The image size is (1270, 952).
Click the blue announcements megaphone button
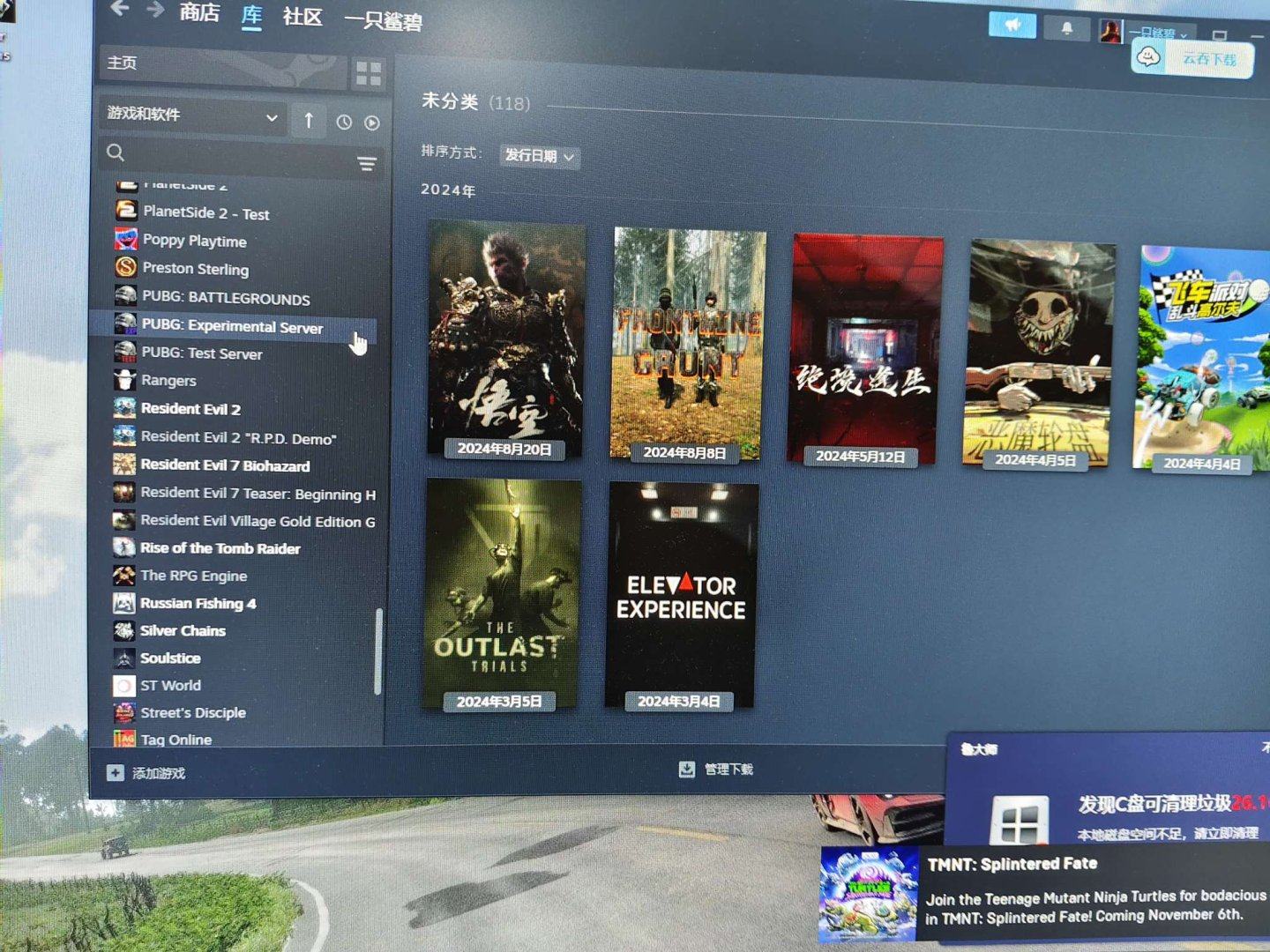1012,26
